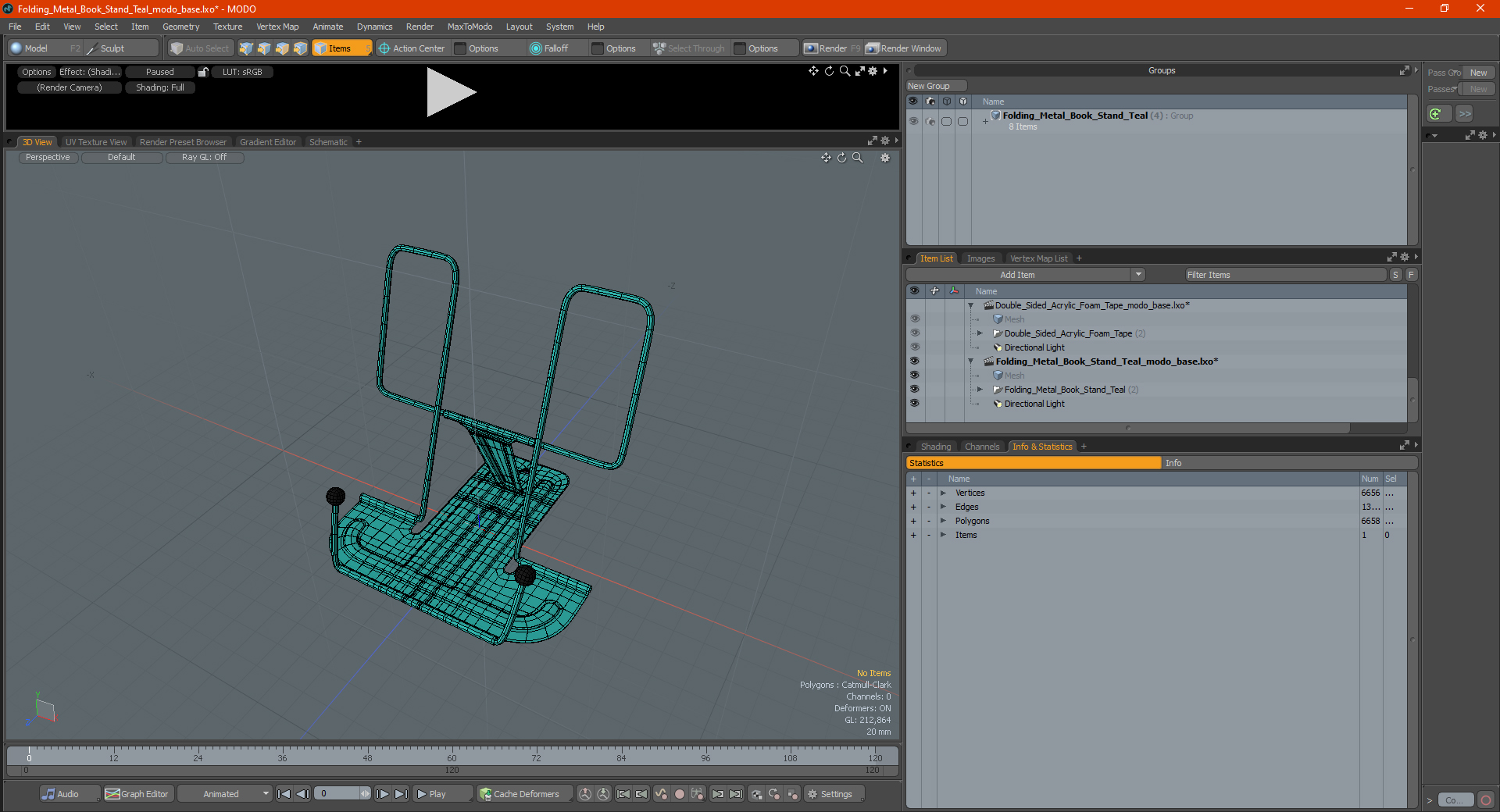Image resolution: width=1500 pixels, height=812 pixels.
Task: Enable Edges selection mode cube icon
Action: coord(264,48)
